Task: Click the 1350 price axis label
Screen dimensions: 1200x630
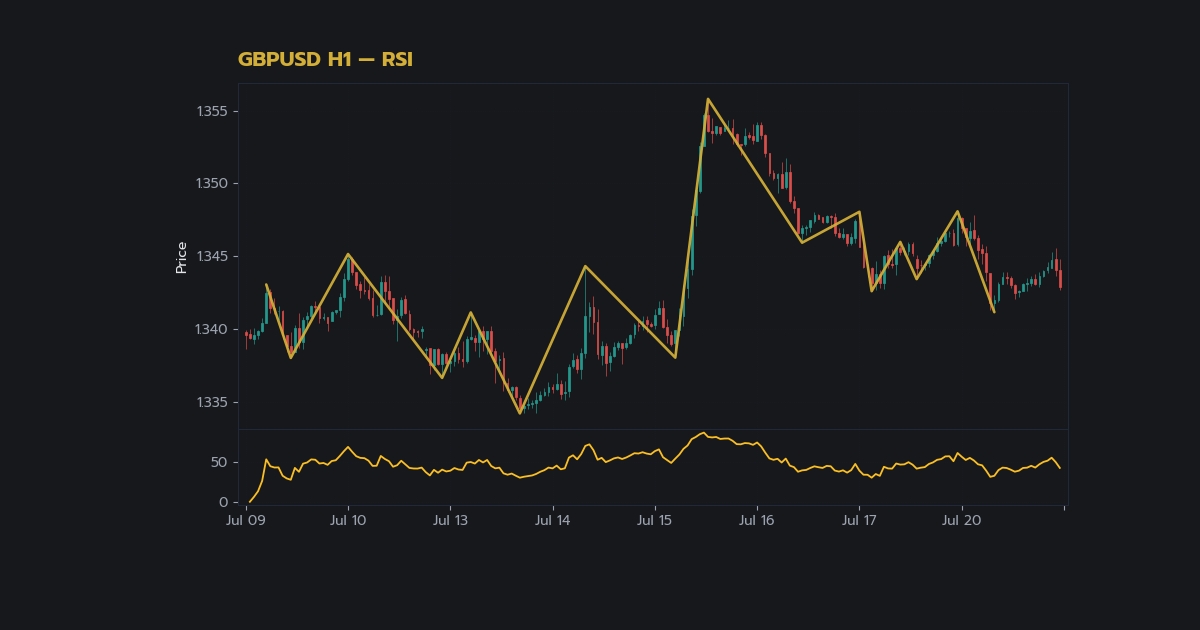Action: [x=212, y=184]
